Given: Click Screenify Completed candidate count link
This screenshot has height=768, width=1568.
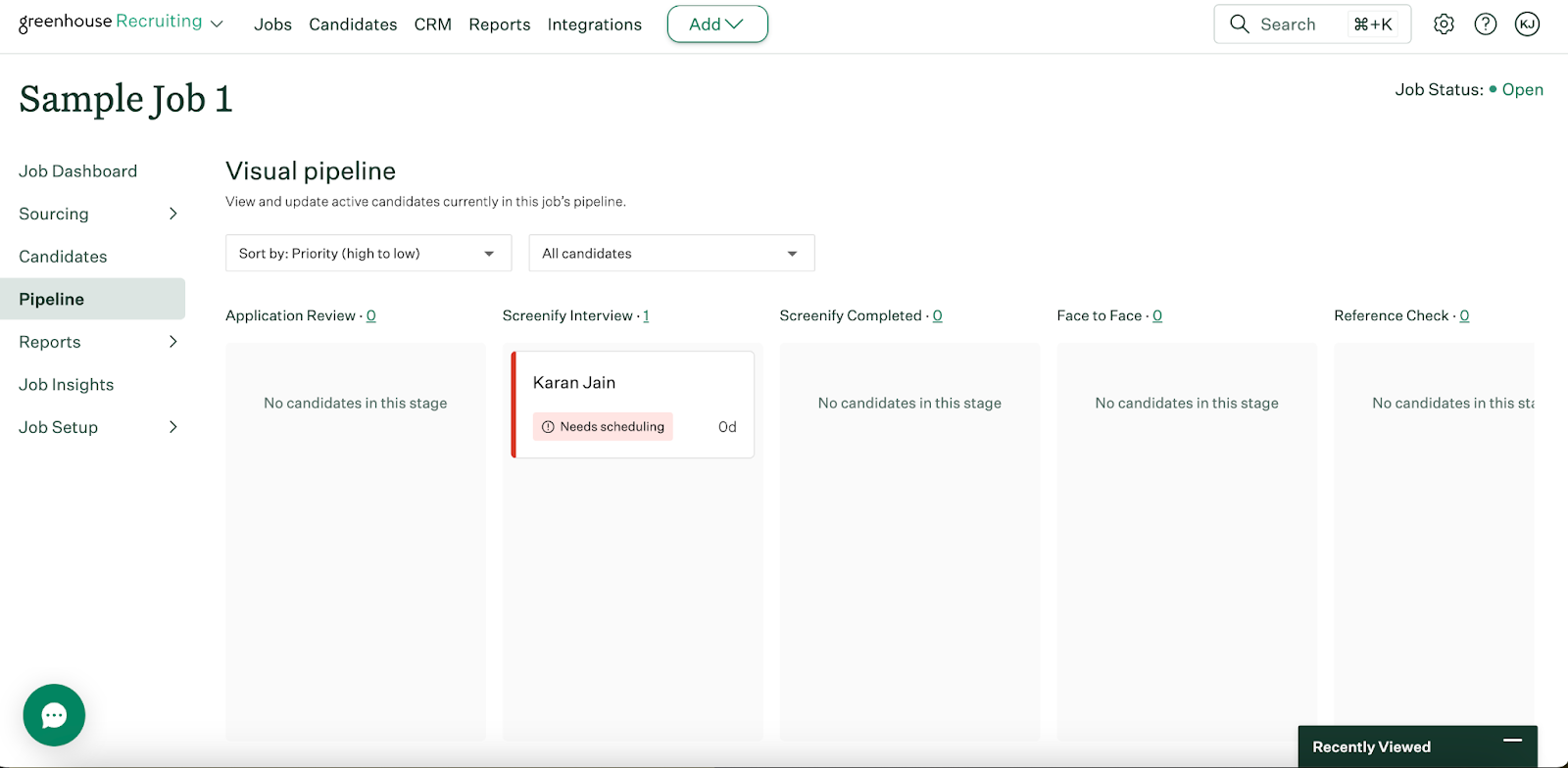Looking at the screenshot, I should [938, 315].
